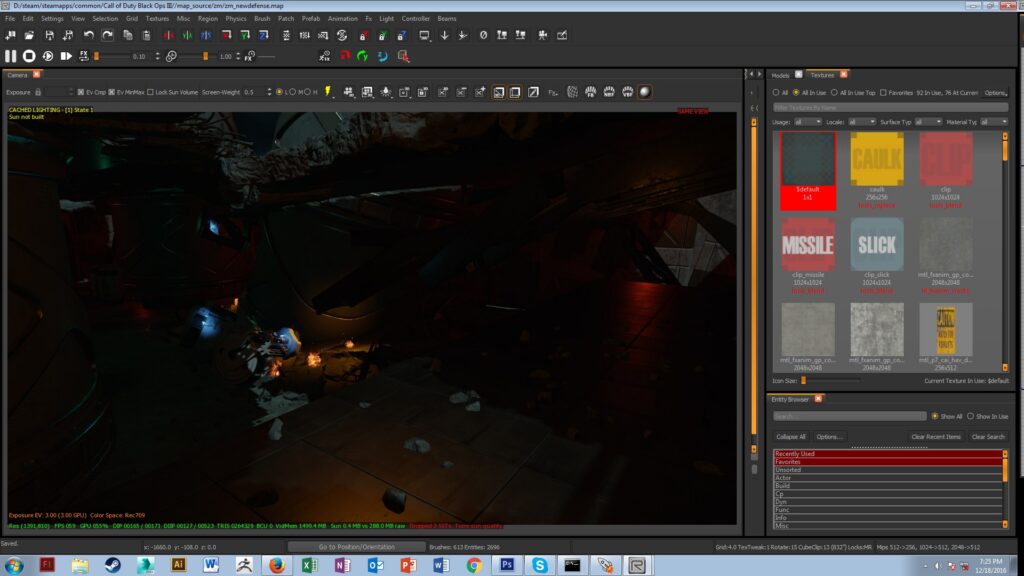Image resolution: width=1024 pixels, height=576 pixels.
Task: Click the Redo arrow icon
Action: click(107, 35)
